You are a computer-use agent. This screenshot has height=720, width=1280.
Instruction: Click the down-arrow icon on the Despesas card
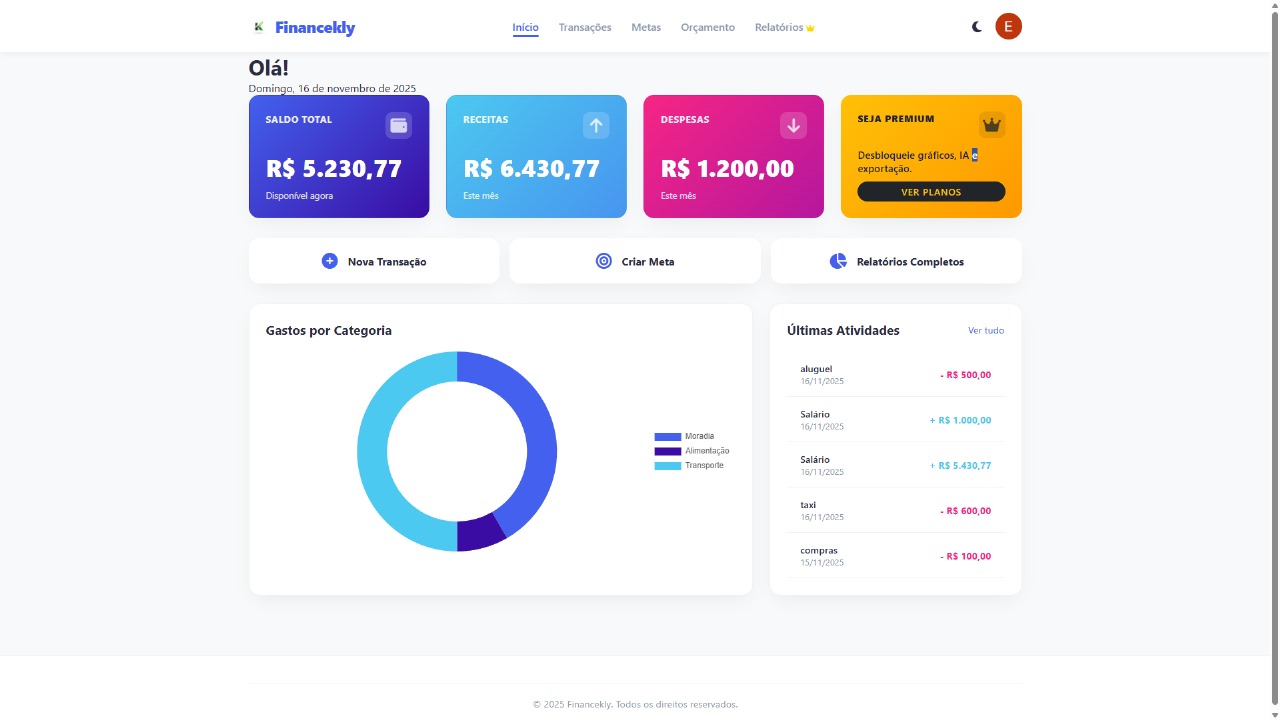[x=793, y=125]
